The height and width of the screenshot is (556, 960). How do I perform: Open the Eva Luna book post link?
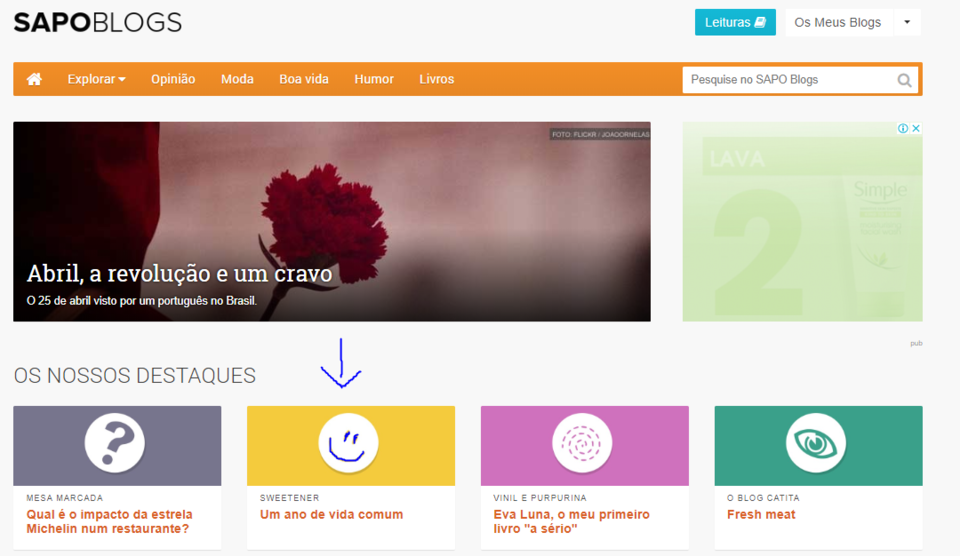[571, 522]
